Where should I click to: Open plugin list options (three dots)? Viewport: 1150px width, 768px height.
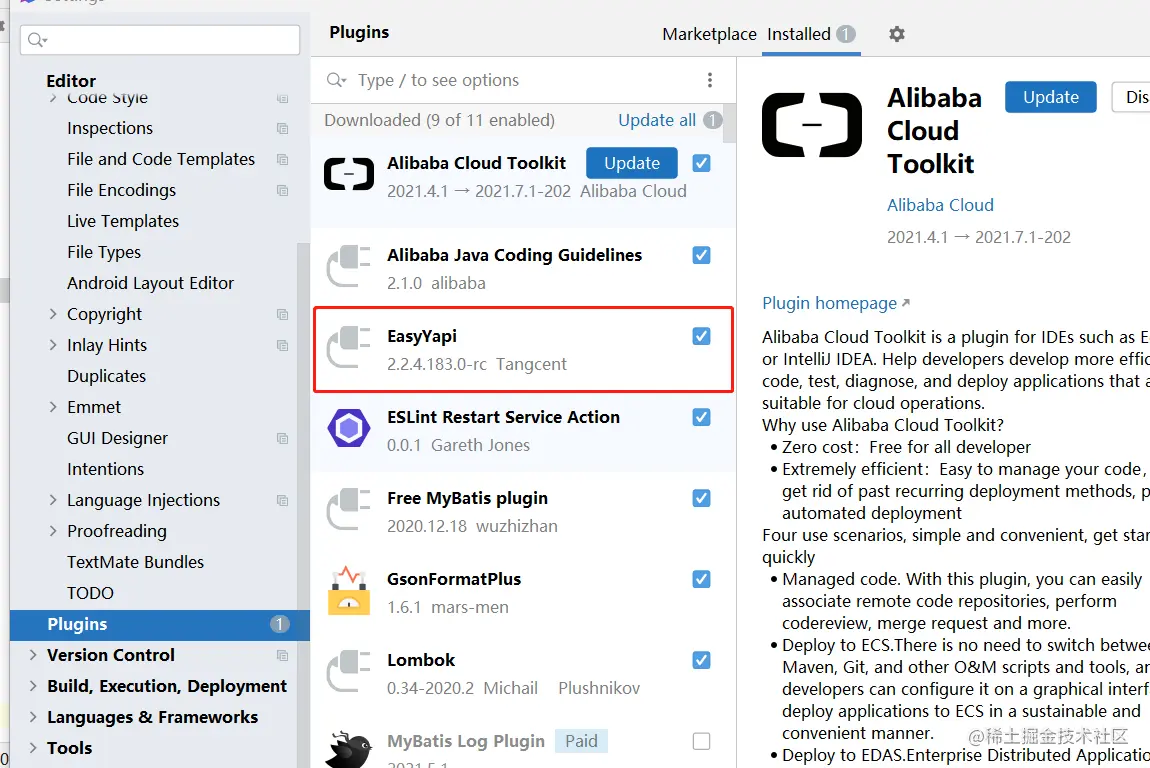point(709,80)
